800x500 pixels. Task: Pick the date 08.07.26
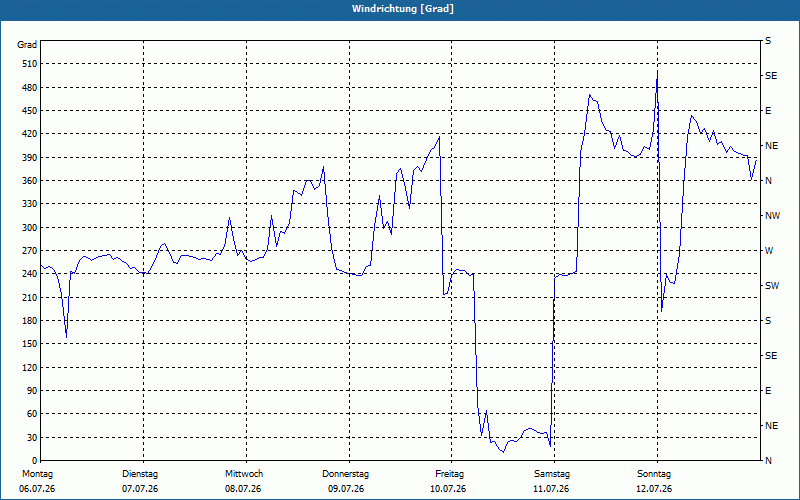tap(243, 489)
